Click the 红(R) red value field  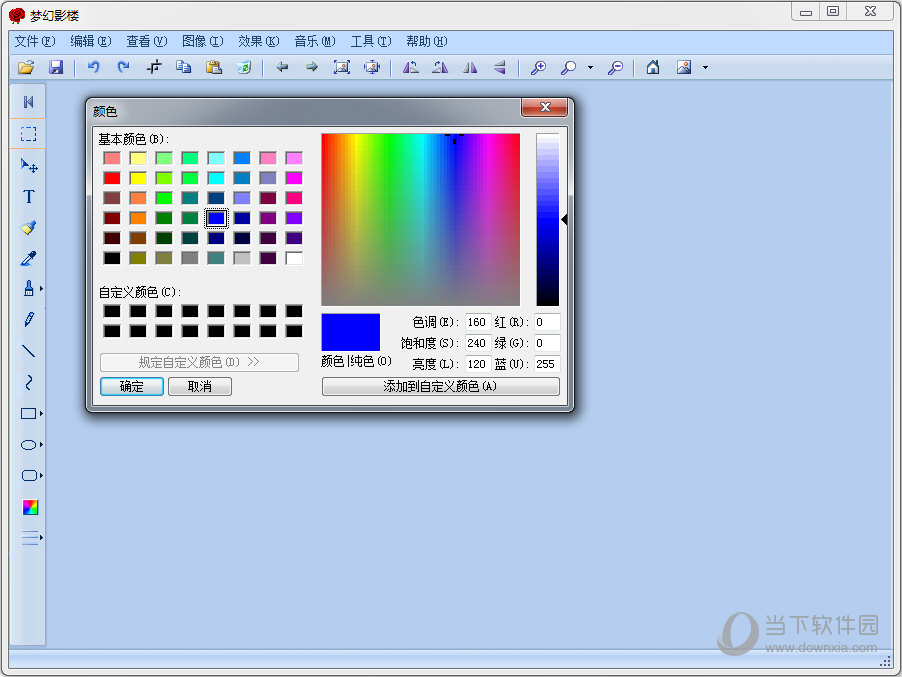pyautogui.click(x=546, y=322)
